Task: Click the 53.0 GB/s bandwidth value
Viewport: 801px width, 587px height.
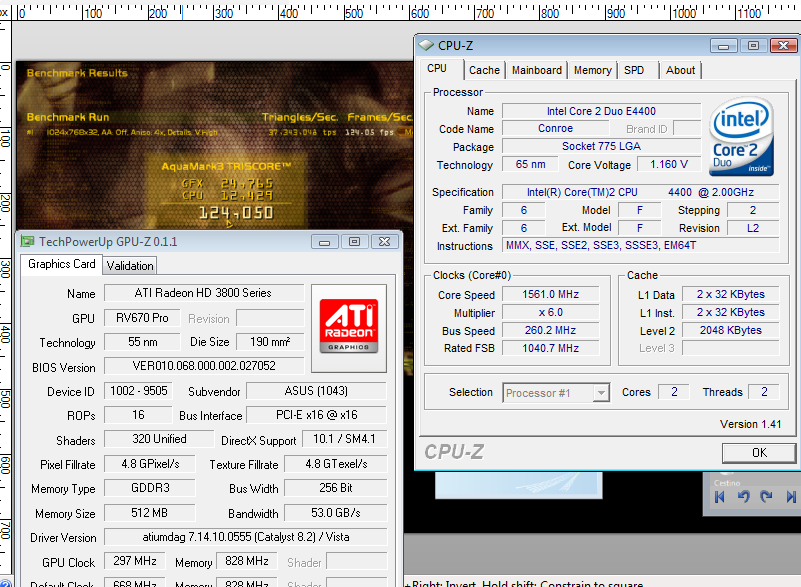Action: pyautogui.click(x=336, y=513)
